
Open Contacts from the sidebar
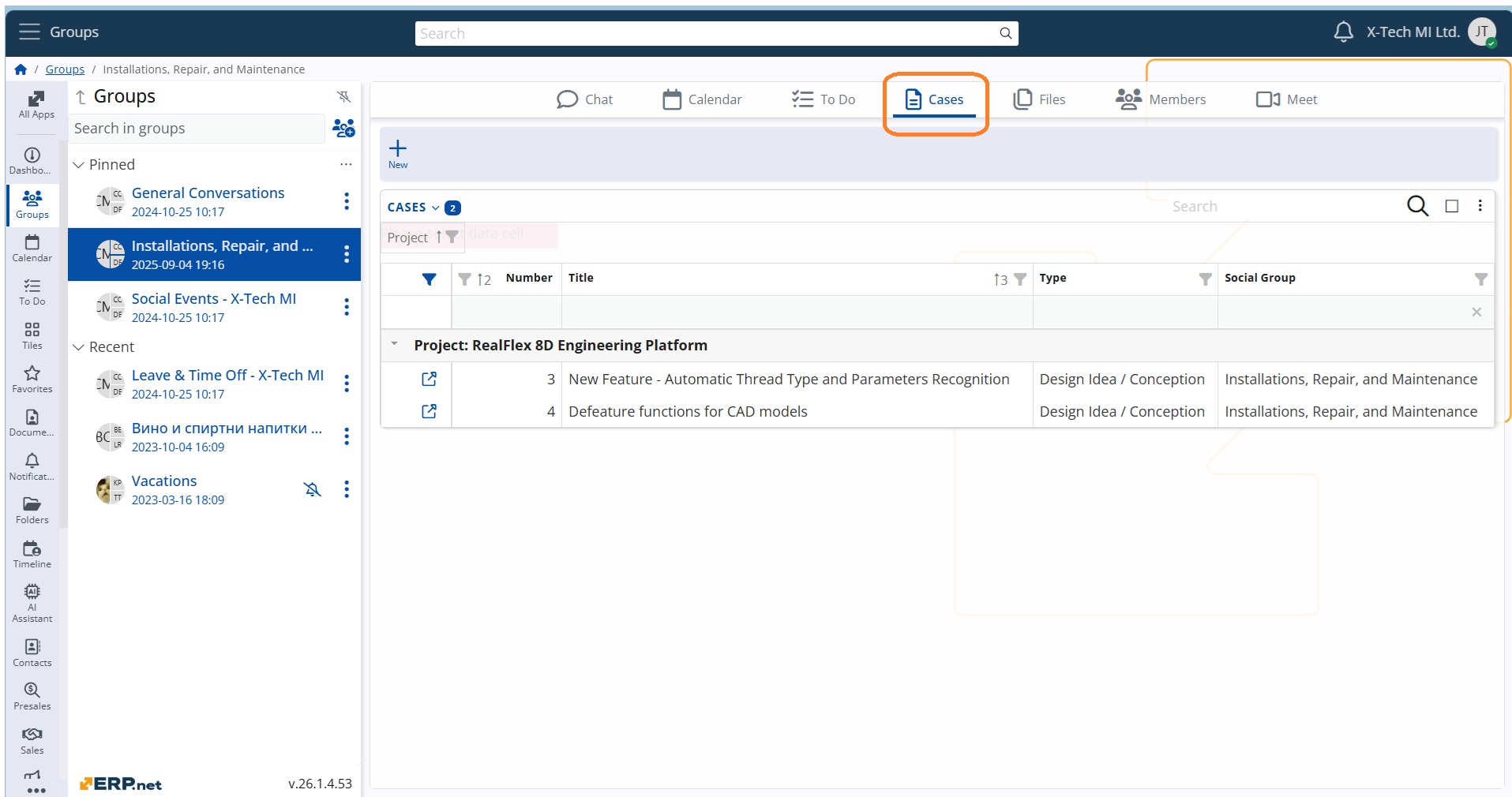[x=32, y=653]
